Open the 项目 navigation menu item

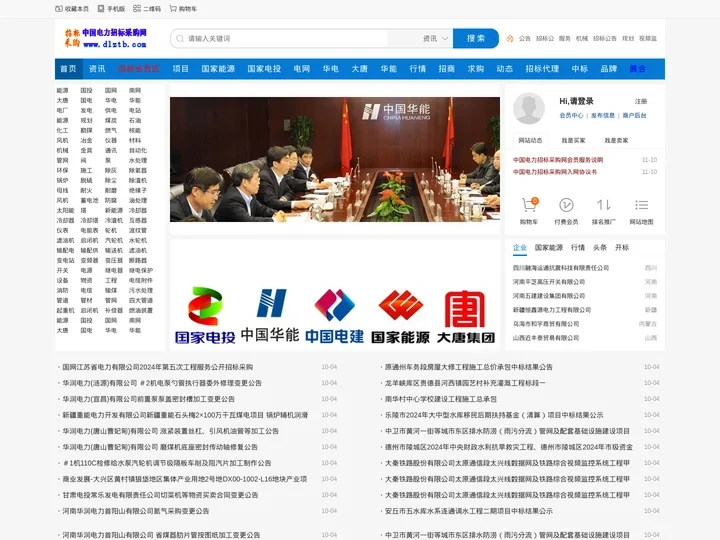180,69
